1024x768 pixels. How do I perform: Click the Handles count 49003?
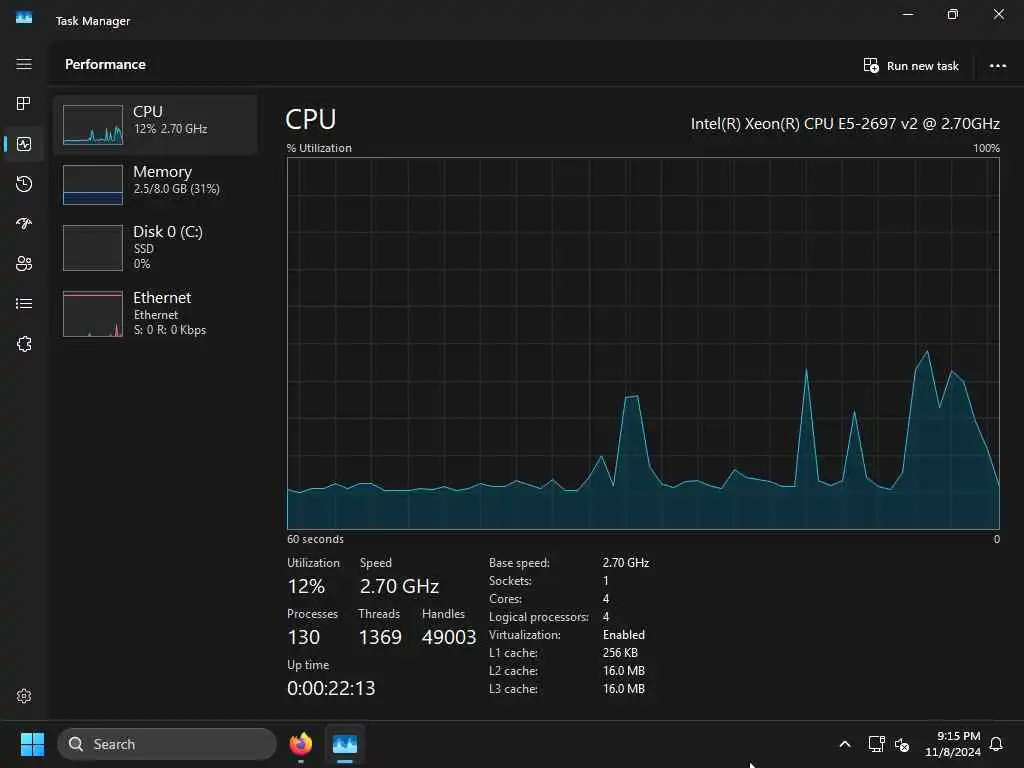tap(449, 637)
